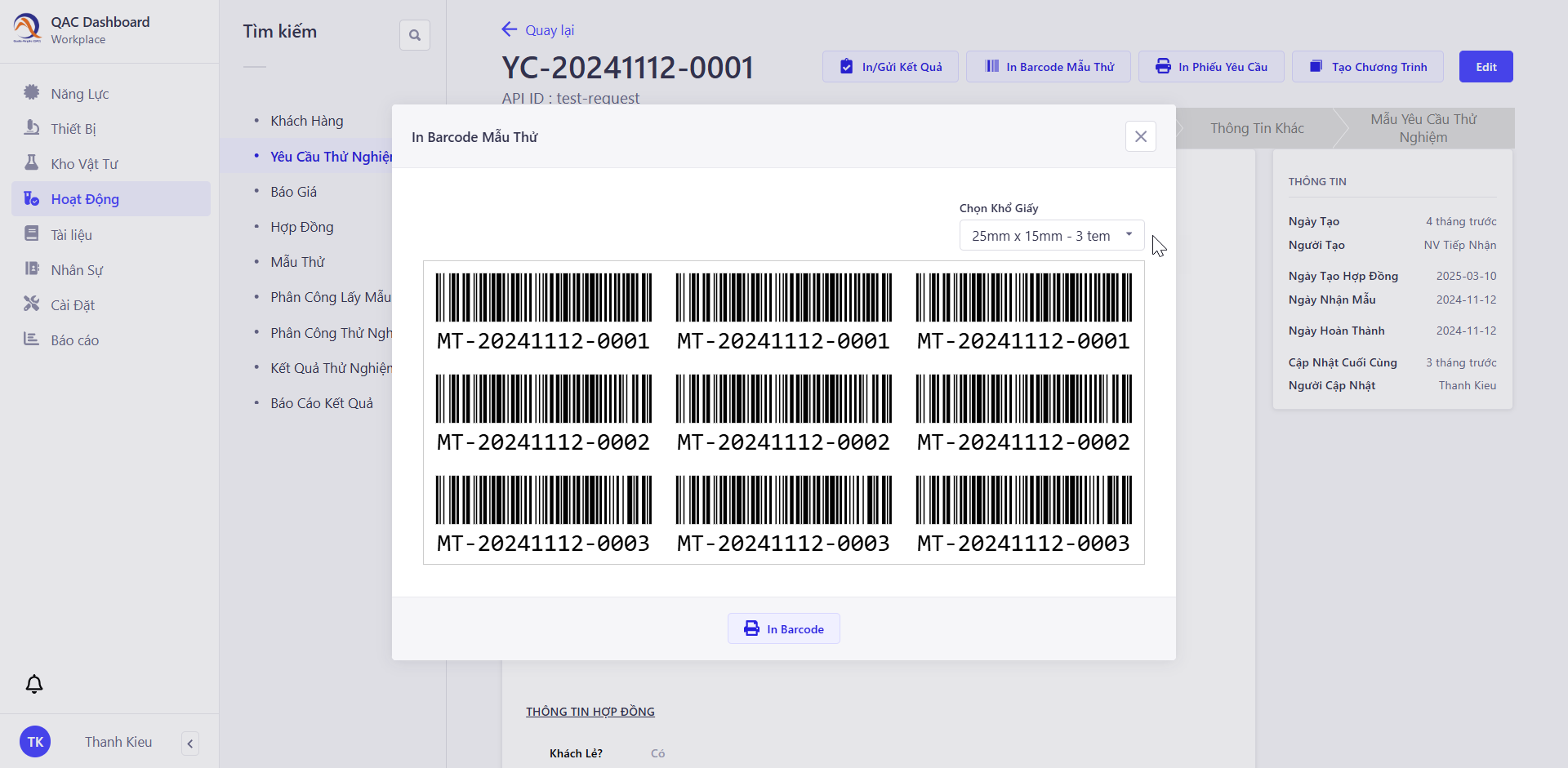Click the printer icon in In Barcode
This screenshot has width=1568, height=768.
751,628
